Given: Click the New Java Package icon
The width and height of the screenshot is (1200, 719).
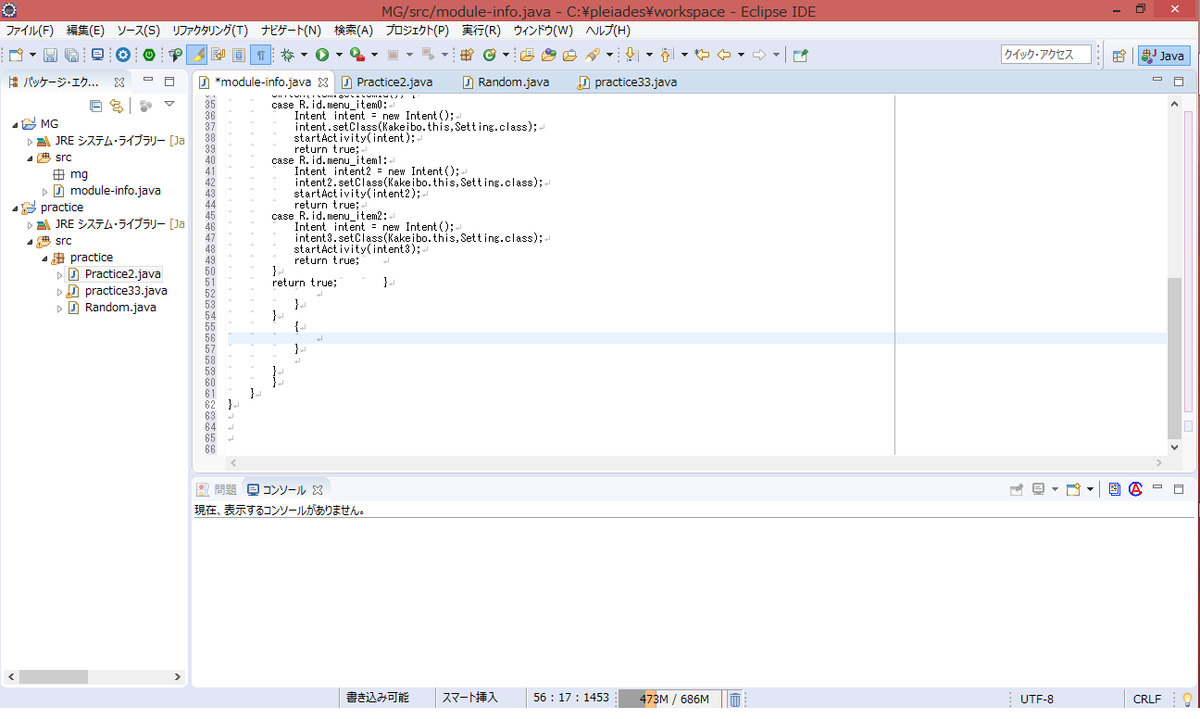Looking at the screenshot, I should (467, 55).
